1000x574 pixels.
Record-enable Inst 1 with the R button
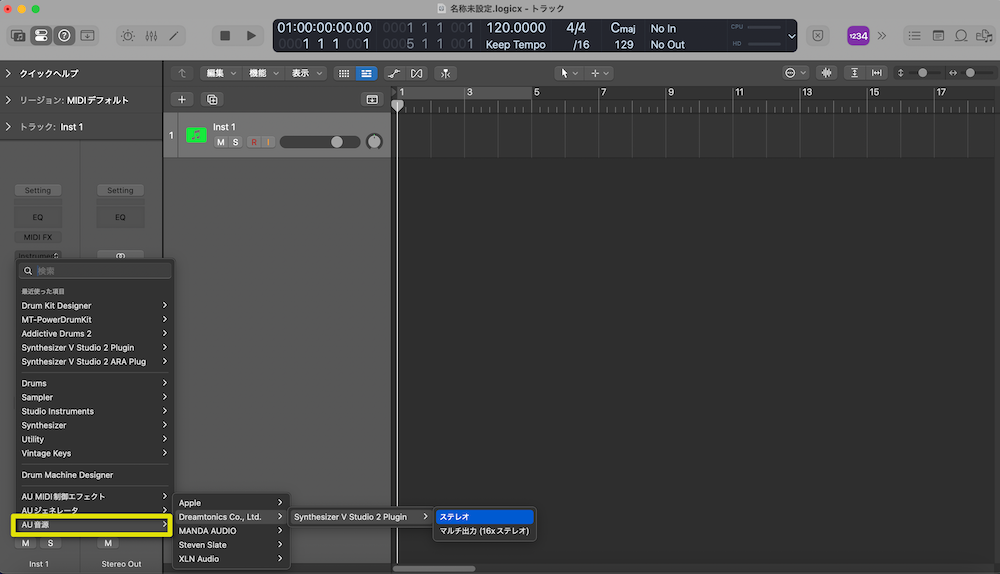tap(254, 142)
